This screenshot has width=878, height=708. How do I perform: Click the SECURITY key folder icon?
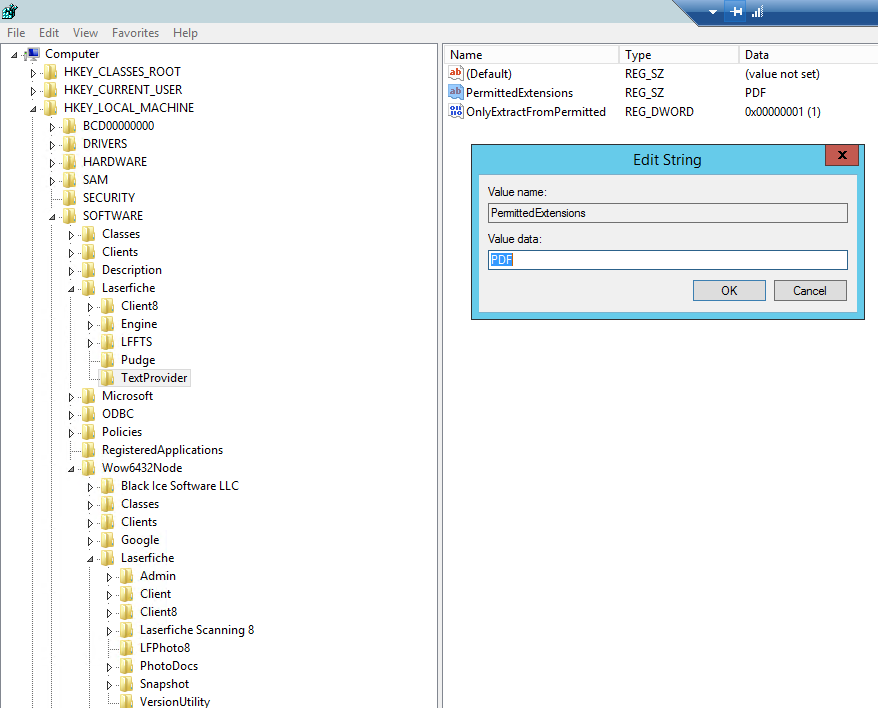click(x=70, y=198)
